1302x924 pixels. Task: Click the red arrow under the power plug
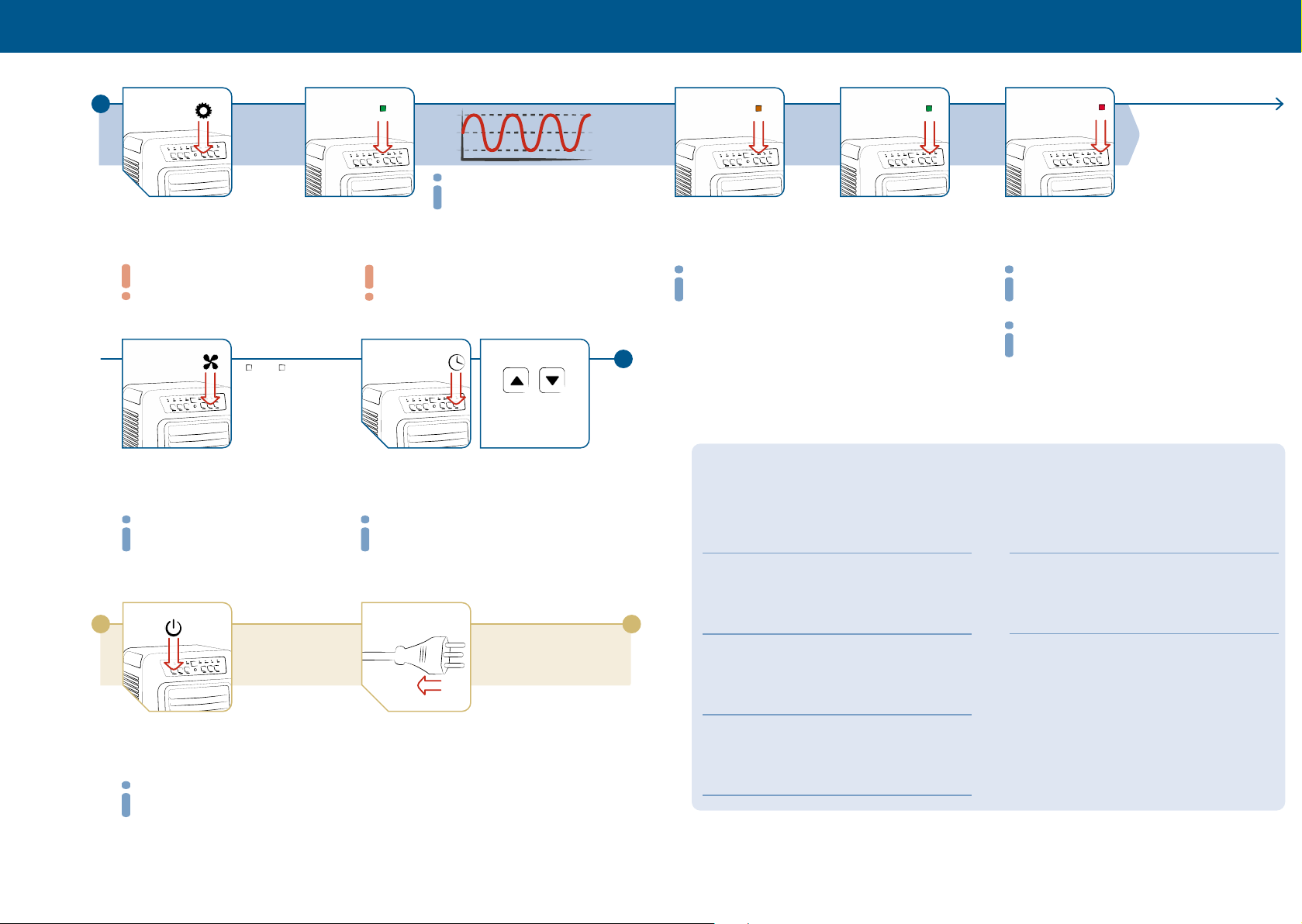[430, 685]
